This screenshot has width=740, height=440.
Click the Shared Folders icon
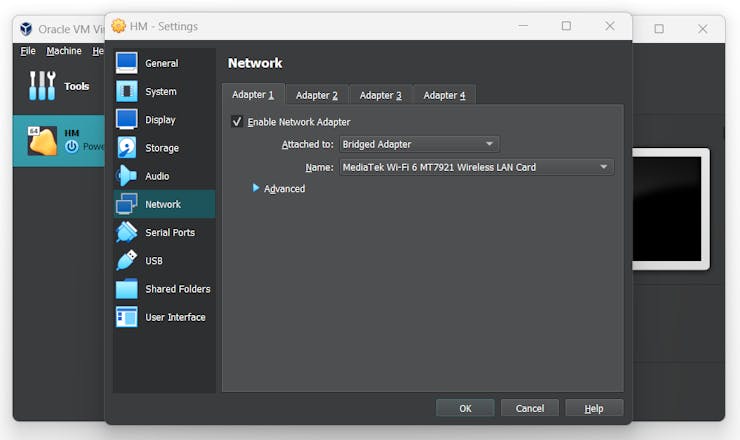(x=127, y=289)
